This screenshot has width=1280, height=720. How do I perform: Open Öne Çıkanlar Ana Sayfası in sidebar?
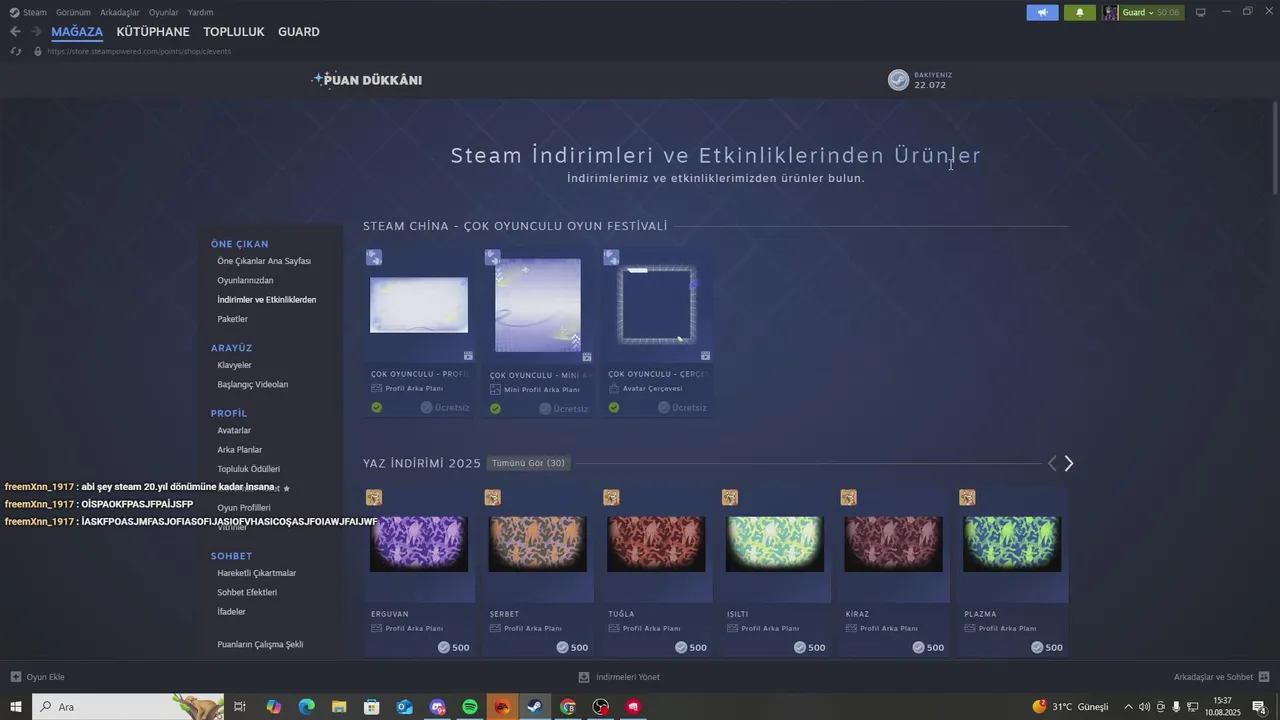coord(264,261)
